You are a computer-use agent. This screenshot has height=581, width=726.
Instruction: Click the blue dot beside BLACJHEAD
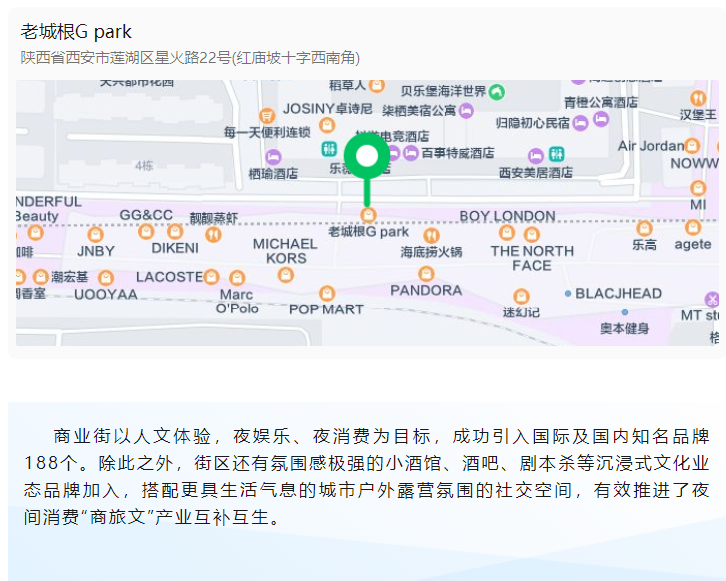[568, 294]
